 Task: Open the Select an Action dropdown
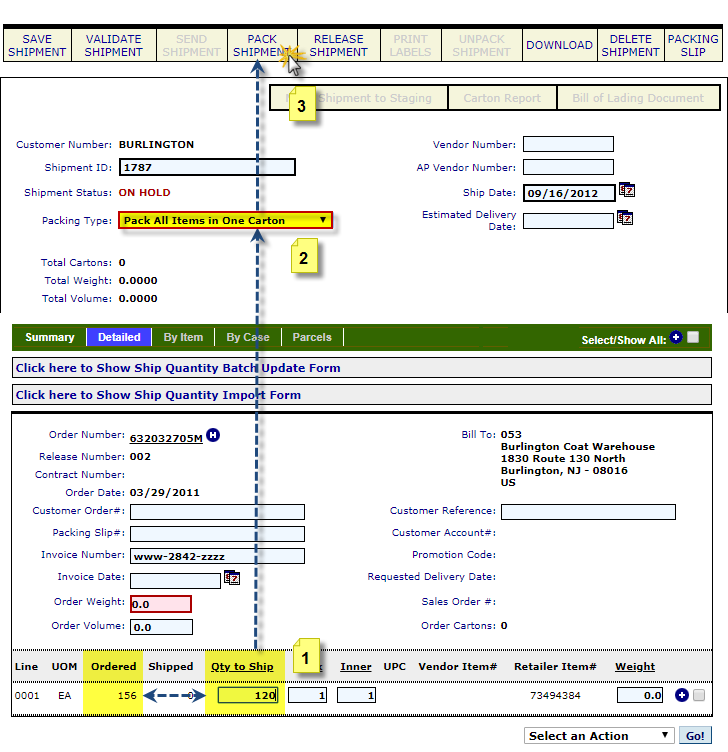(599, 736)
